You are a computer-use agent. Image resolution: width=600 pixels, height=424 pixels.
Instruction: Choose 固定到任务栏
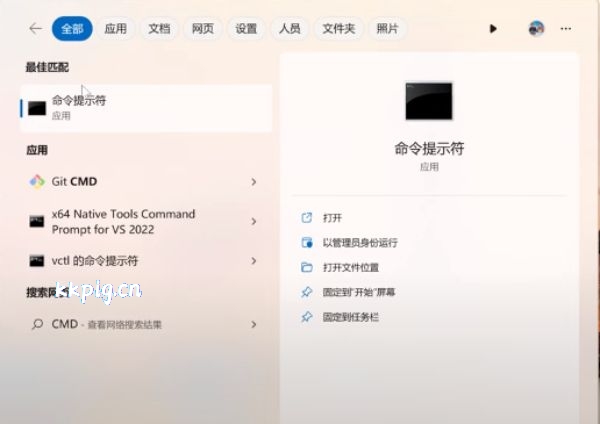[351, 317]
